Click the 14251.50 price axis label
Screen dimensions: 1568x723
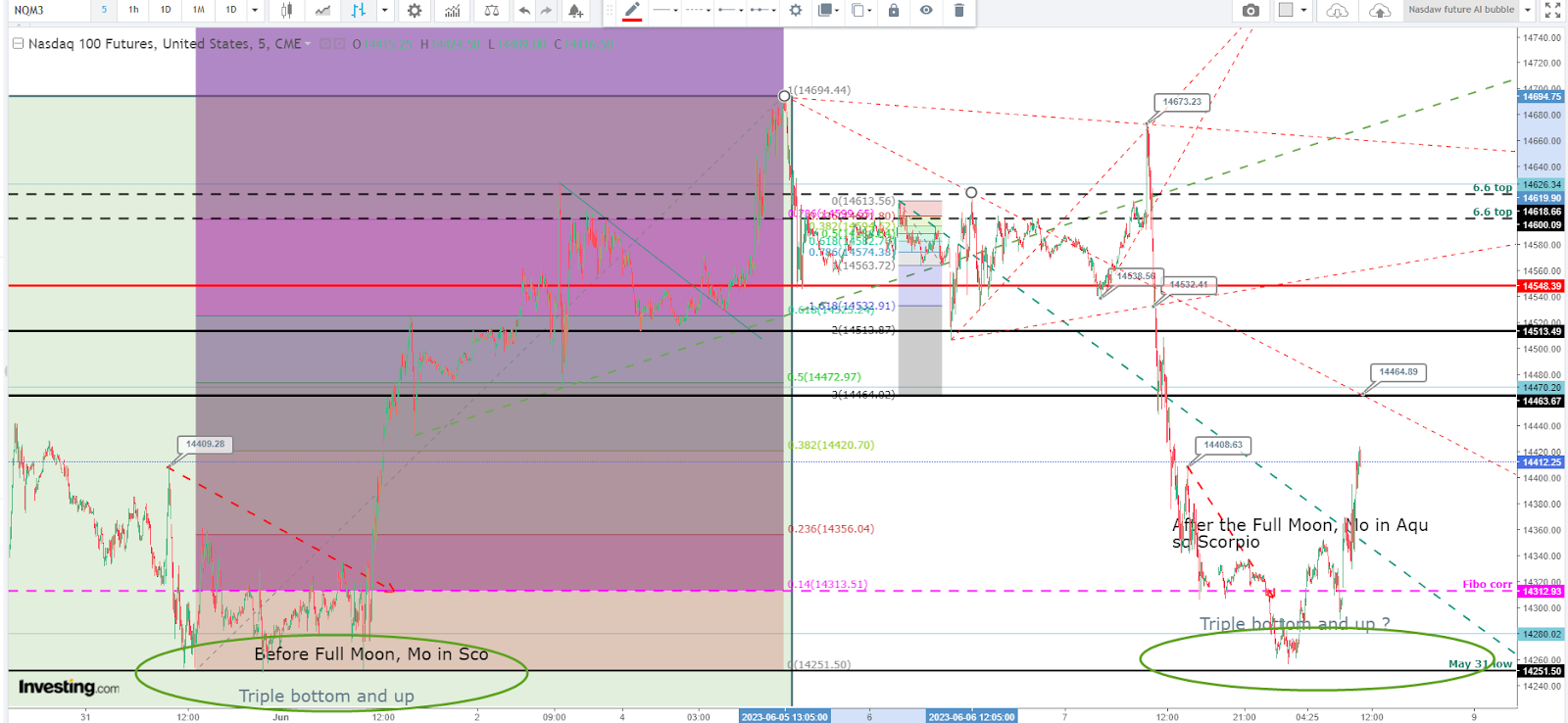click(x=1542, y=671)
